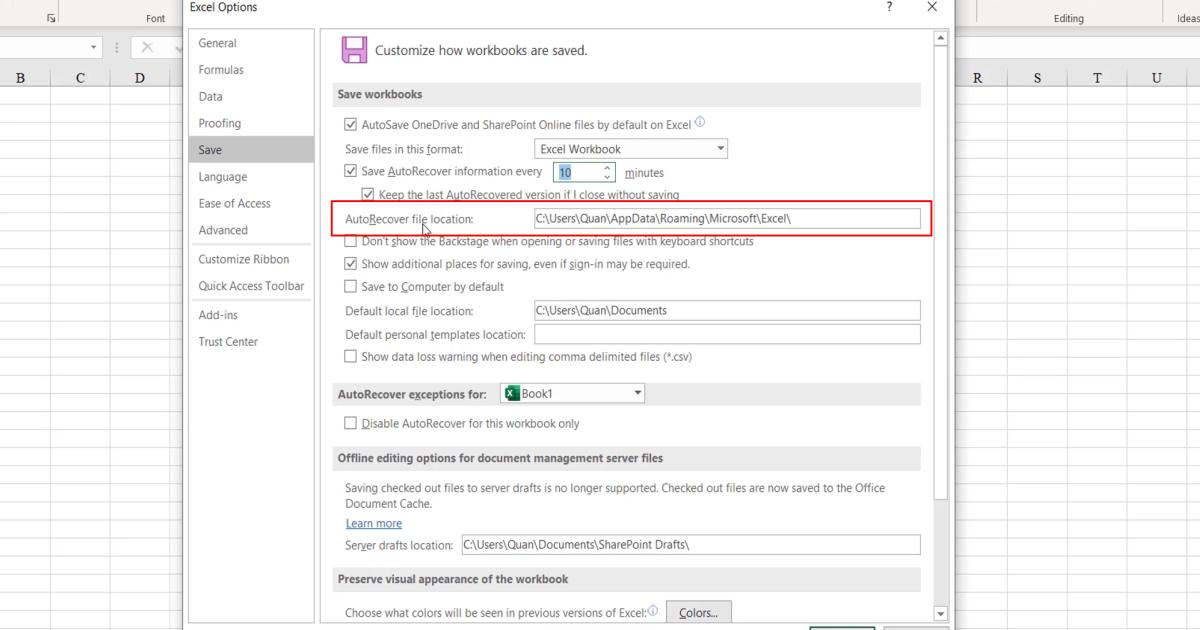Enable Disable AutoRecover for this workbook only
Viewport: 1200px width, 630px height.
351,423
